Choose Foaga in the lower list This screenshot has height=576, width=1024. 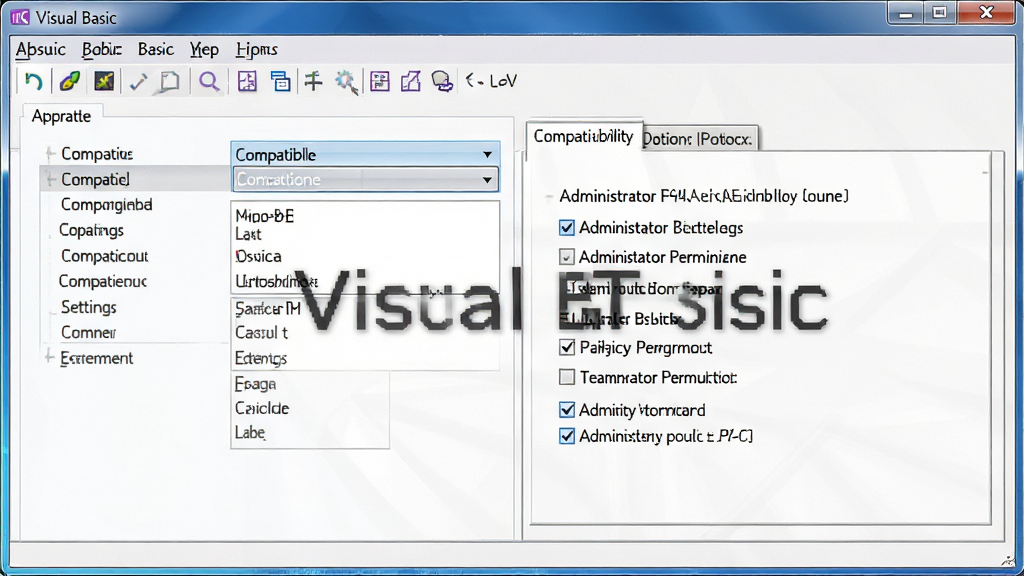(x=255, y=384)
